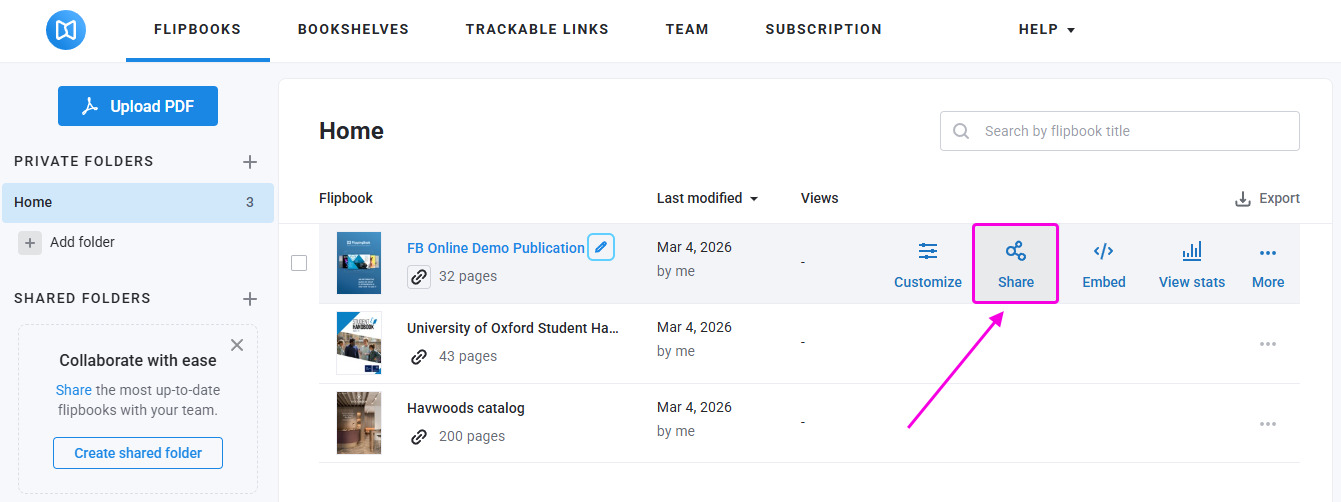
Task: Open the More menu for first flipbook
Action: 1267,264
